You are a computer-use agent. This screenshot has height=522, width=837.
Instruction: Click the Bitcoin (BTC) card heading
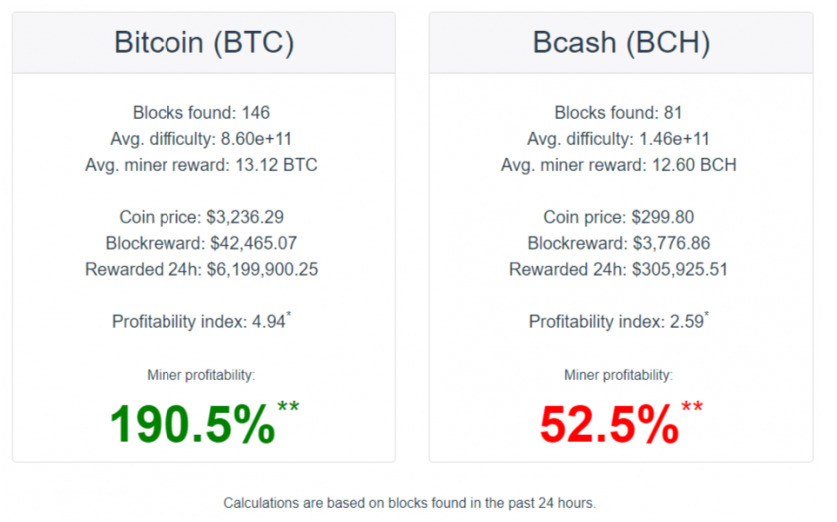203,43
